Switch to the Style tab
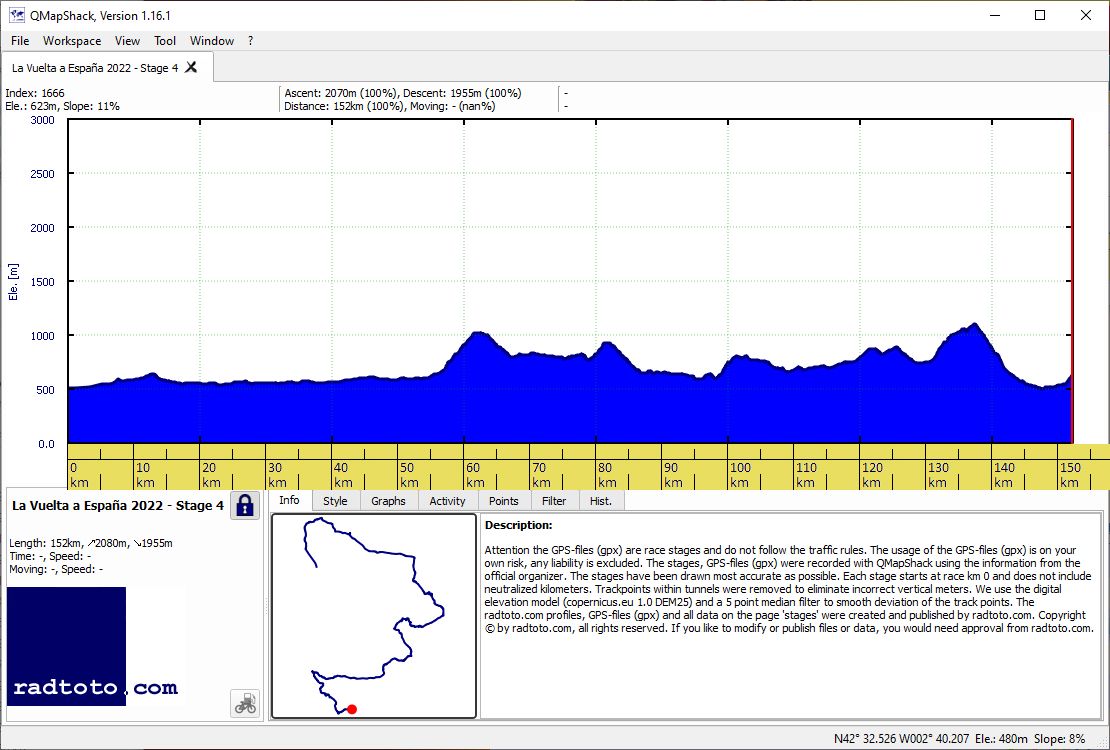 [x=336, y=501]
